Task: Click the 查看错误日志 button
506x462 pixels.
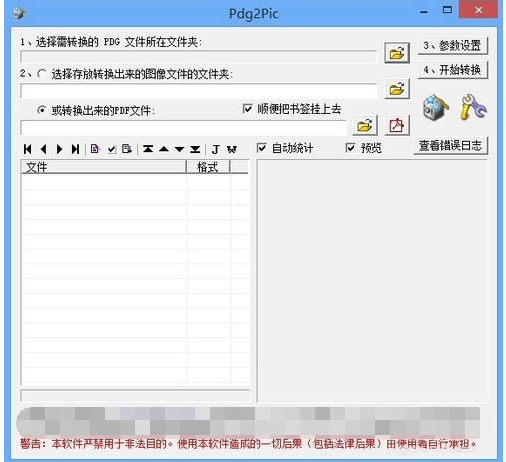Action: [x=450, y=146]
